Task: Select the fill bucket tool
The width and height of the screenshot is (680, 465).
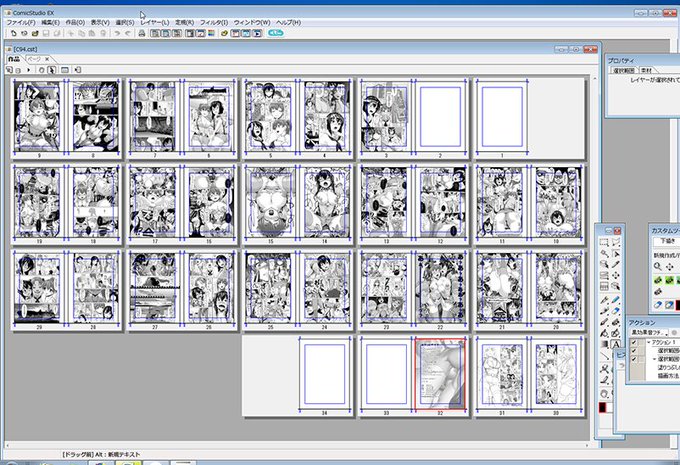Action: click(x=605, y=333)
